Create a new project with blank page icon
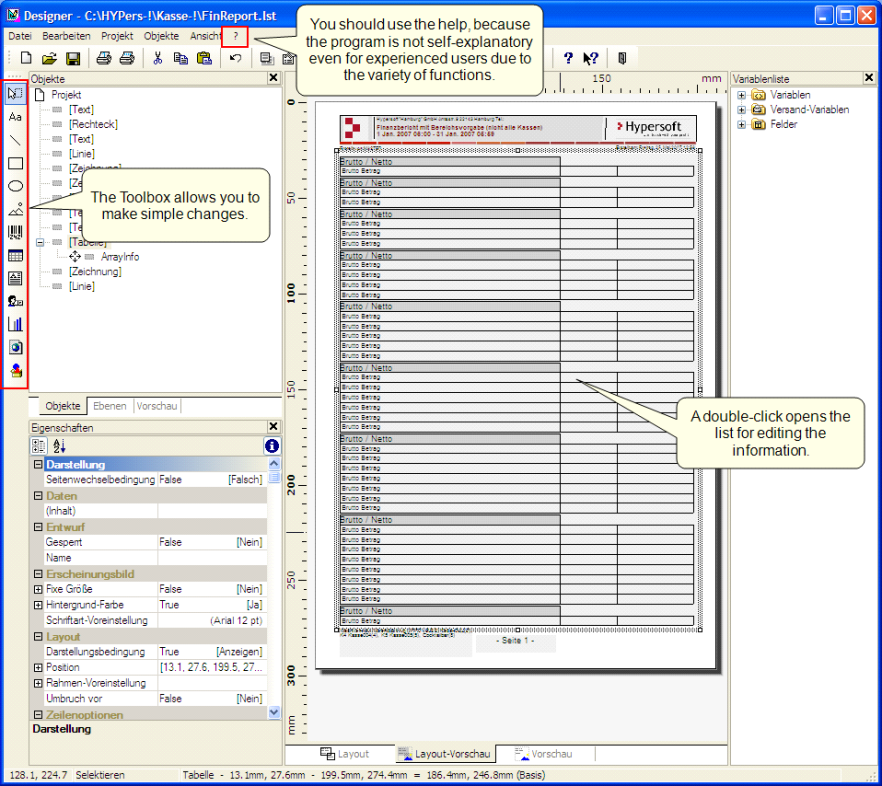This screenshot has width=882, height=786. pos(26,58)
